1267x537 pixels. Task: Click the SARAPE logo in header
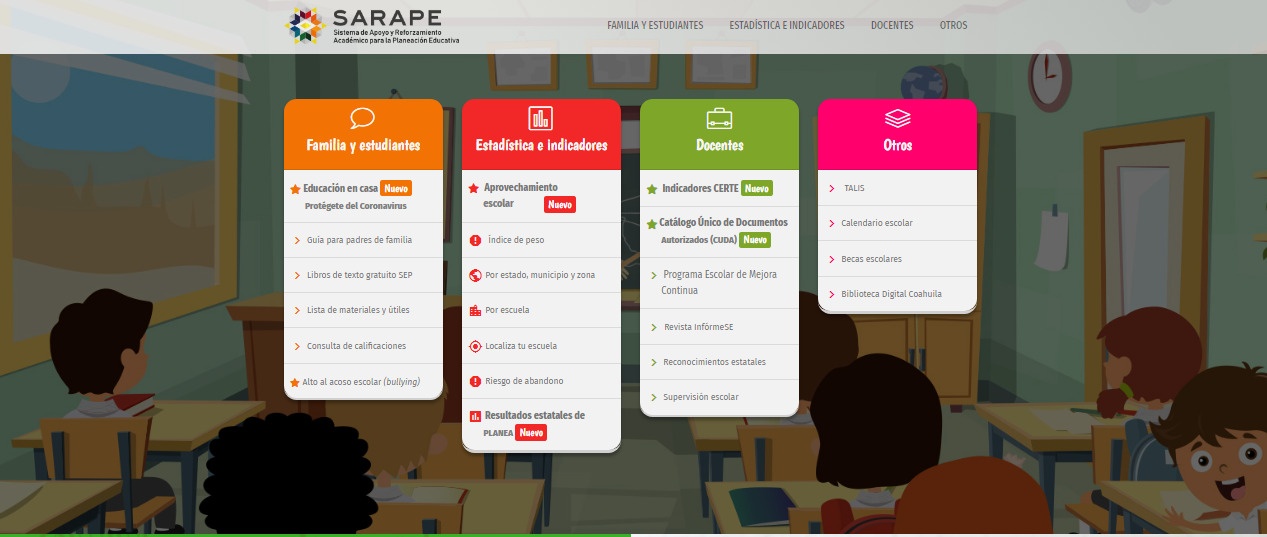[372, 26]
